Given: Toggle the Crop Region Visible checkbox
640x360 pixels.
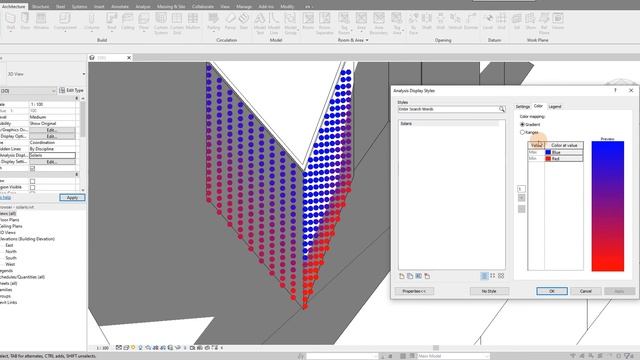Looking at the screenshot, I should tap(32, 187).
